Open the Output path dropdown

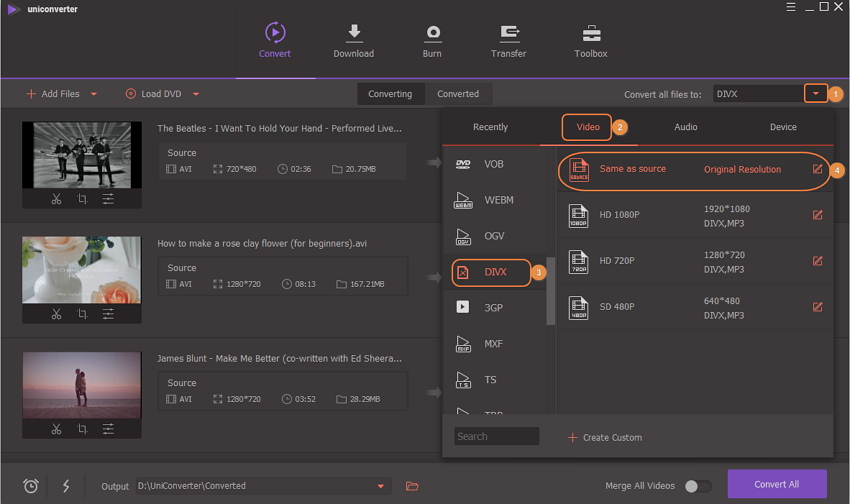(x=381, y=486)
